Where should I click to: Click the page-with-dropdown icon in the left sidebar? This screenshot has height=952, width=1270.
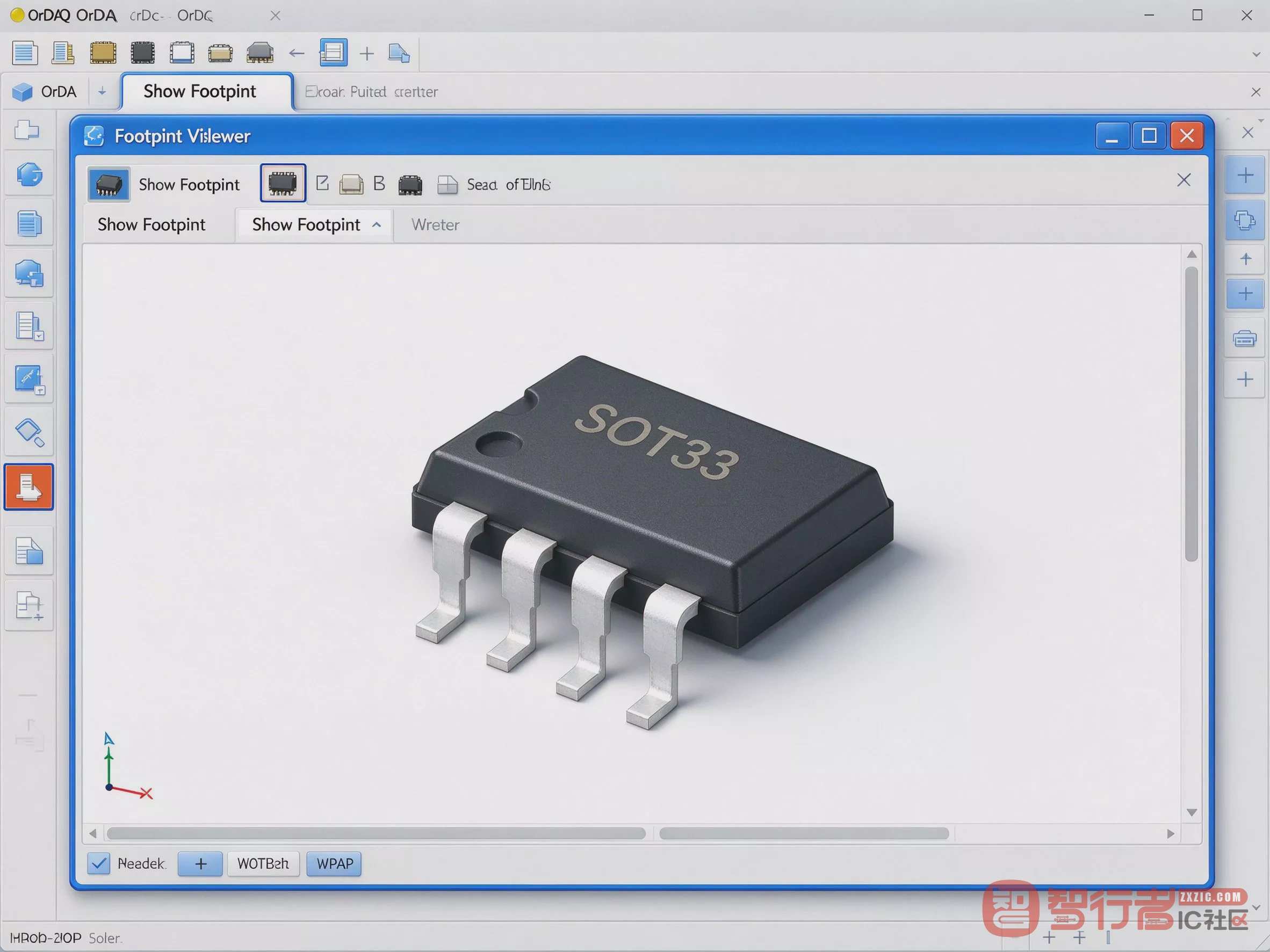[x=28, y=326]
